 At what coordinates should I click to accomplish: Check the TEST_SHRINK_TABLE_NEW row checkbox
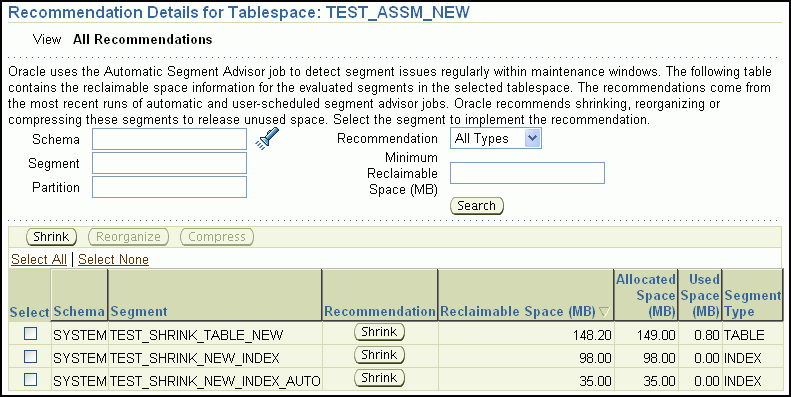[x=31, y=333]
